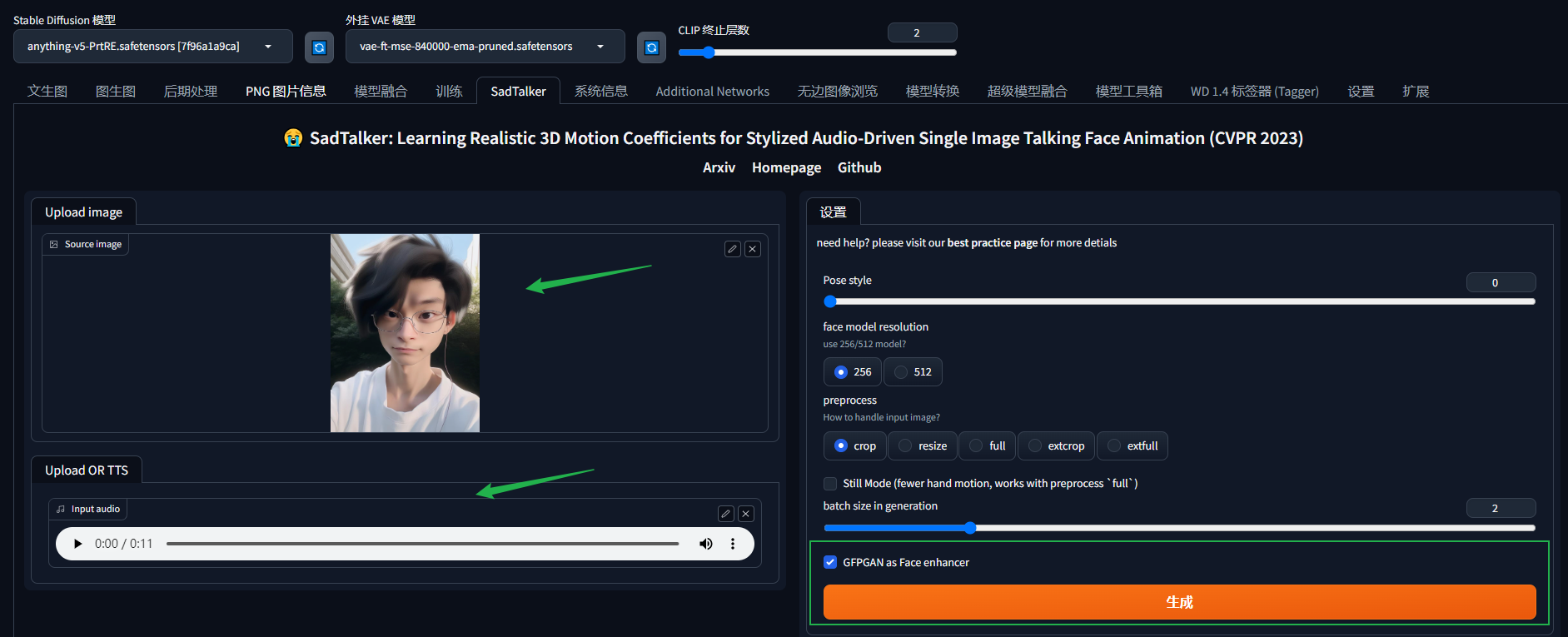Select the Upload image tab
Viewport: 1568px width, 637px height.
click(83, 212)
